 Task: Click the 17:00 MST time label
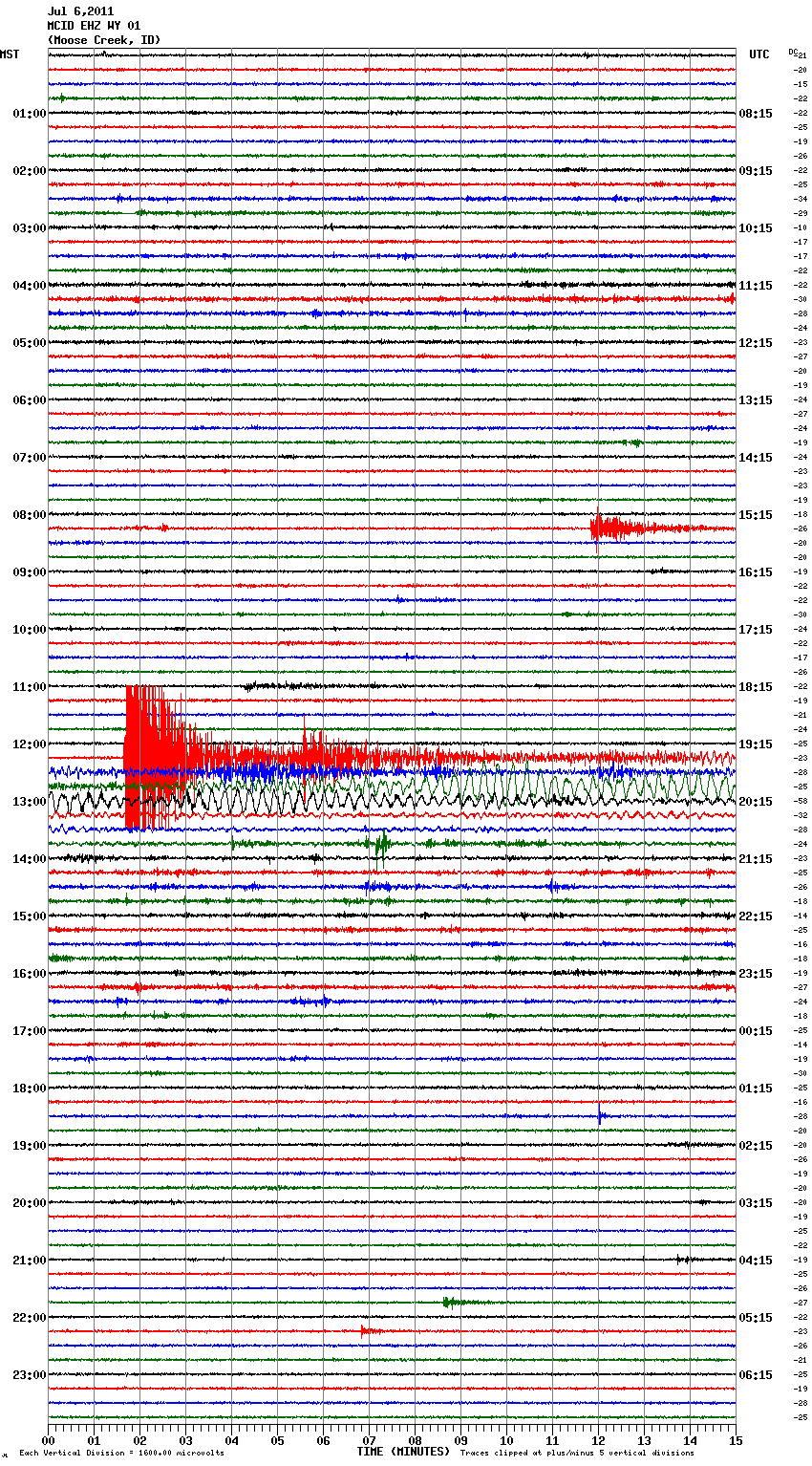click(x=30, y=1031)
